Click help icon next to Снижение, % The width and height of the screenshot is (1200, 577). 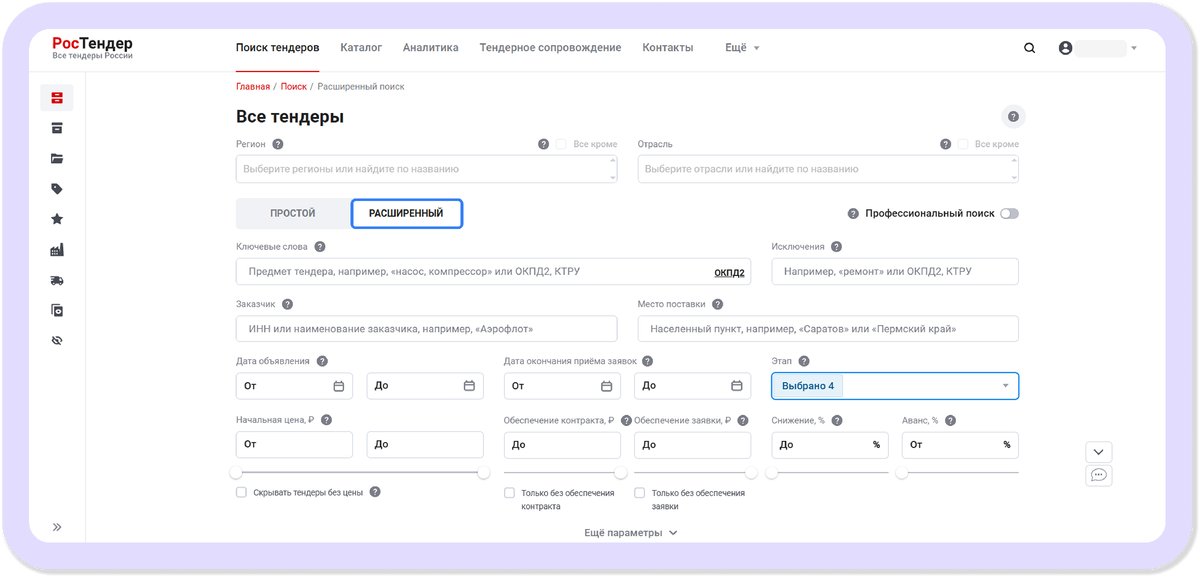(837, 420)
